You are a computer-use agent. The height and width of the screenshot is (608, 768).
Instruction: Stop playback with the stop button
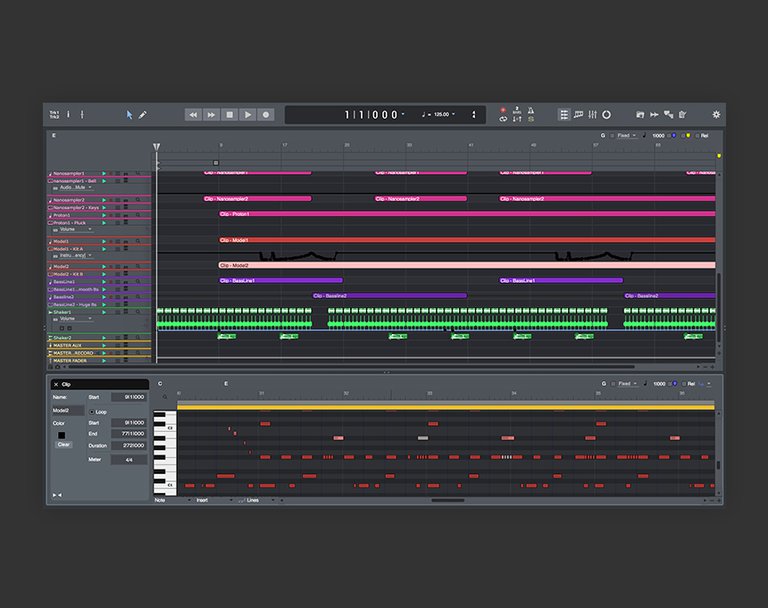230,115
